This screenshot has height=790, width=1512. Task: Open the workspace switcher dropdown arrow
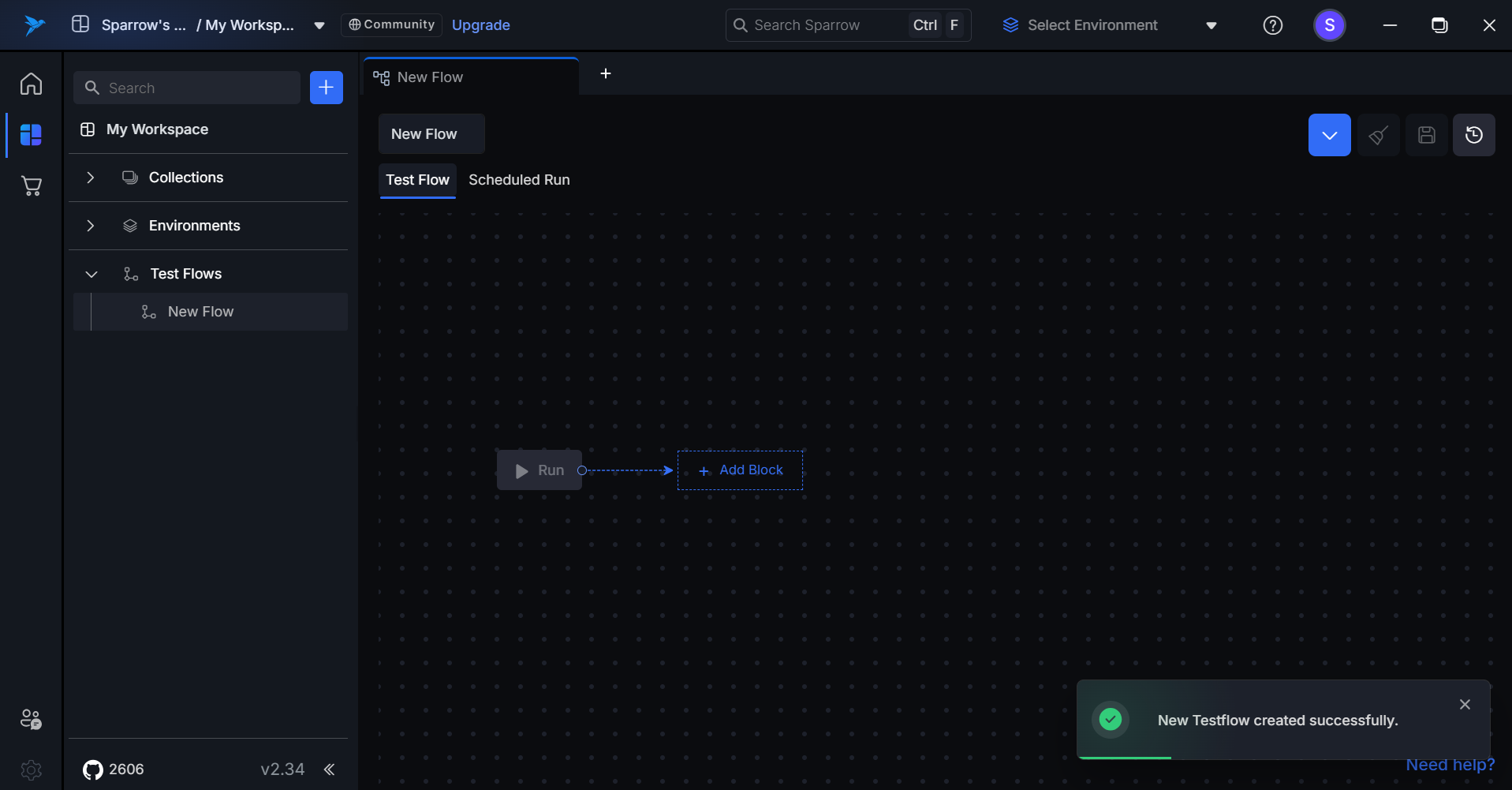319,25
